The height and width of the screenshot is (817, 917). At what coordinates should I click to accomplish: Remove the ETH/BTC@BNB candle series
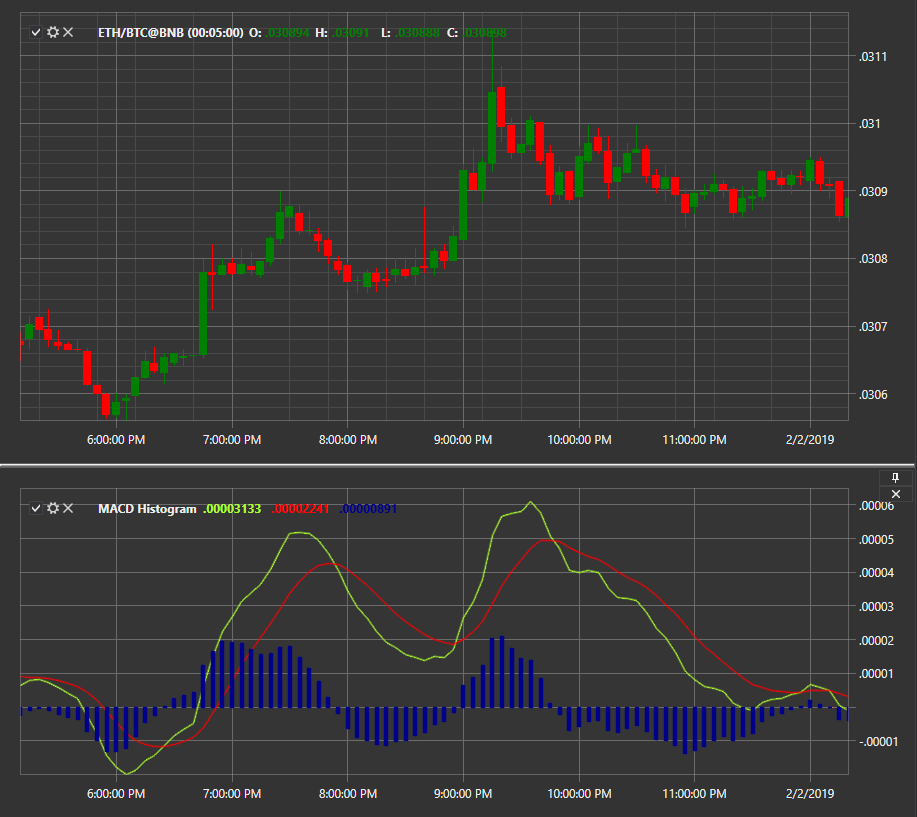[x=68, y=32]
